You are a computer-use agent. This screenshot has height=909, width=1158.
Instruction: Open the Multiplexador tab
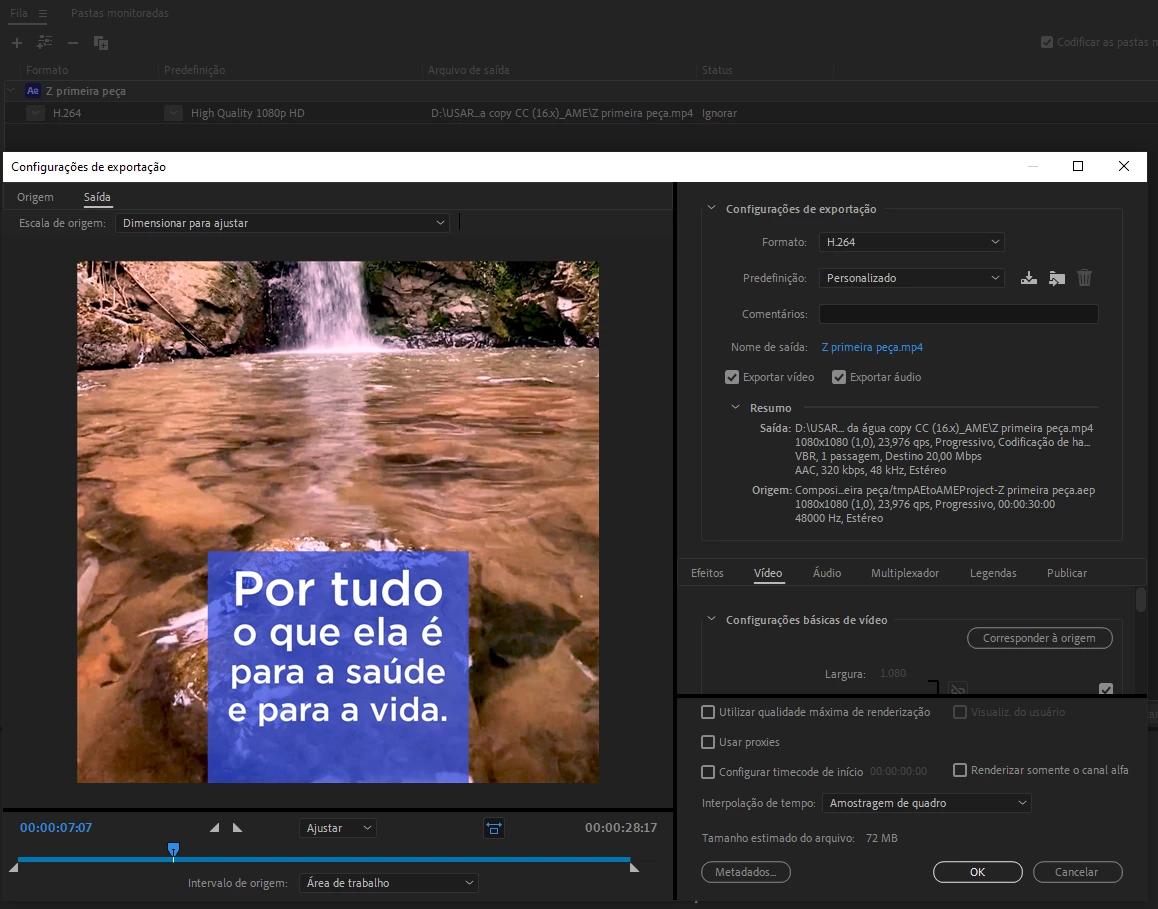point(905,573)
